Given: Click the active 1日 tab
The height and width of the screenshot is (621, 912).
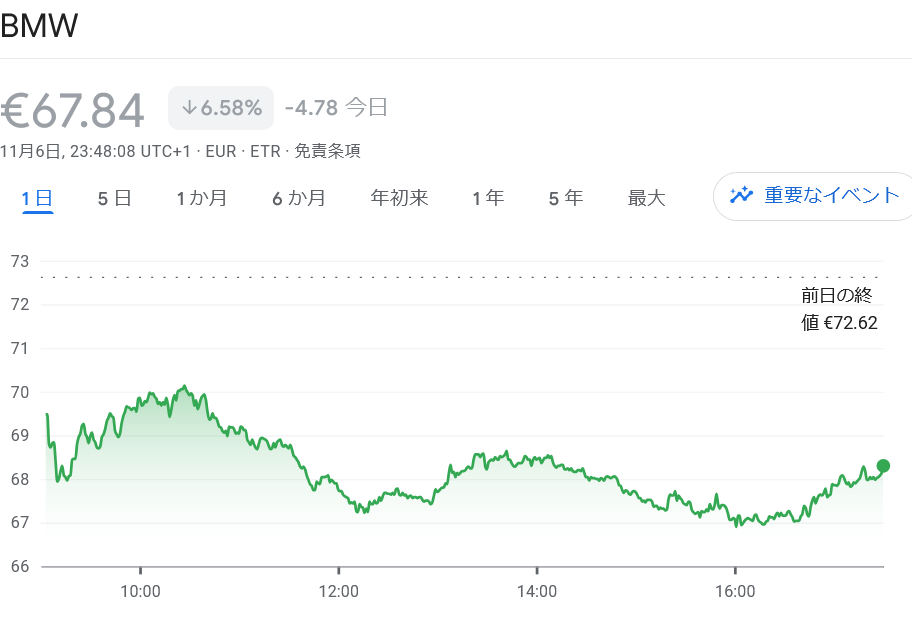Looking at the screenshot, I should [37, 197].
